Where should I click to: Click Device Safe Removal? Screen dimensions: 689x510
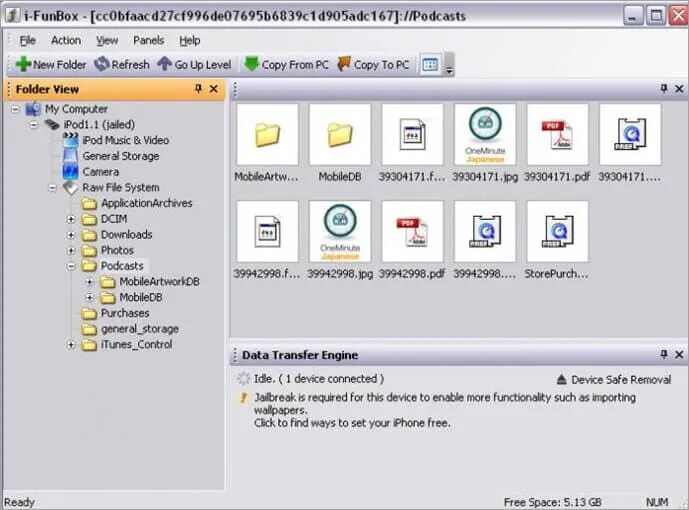click(613, 380)
